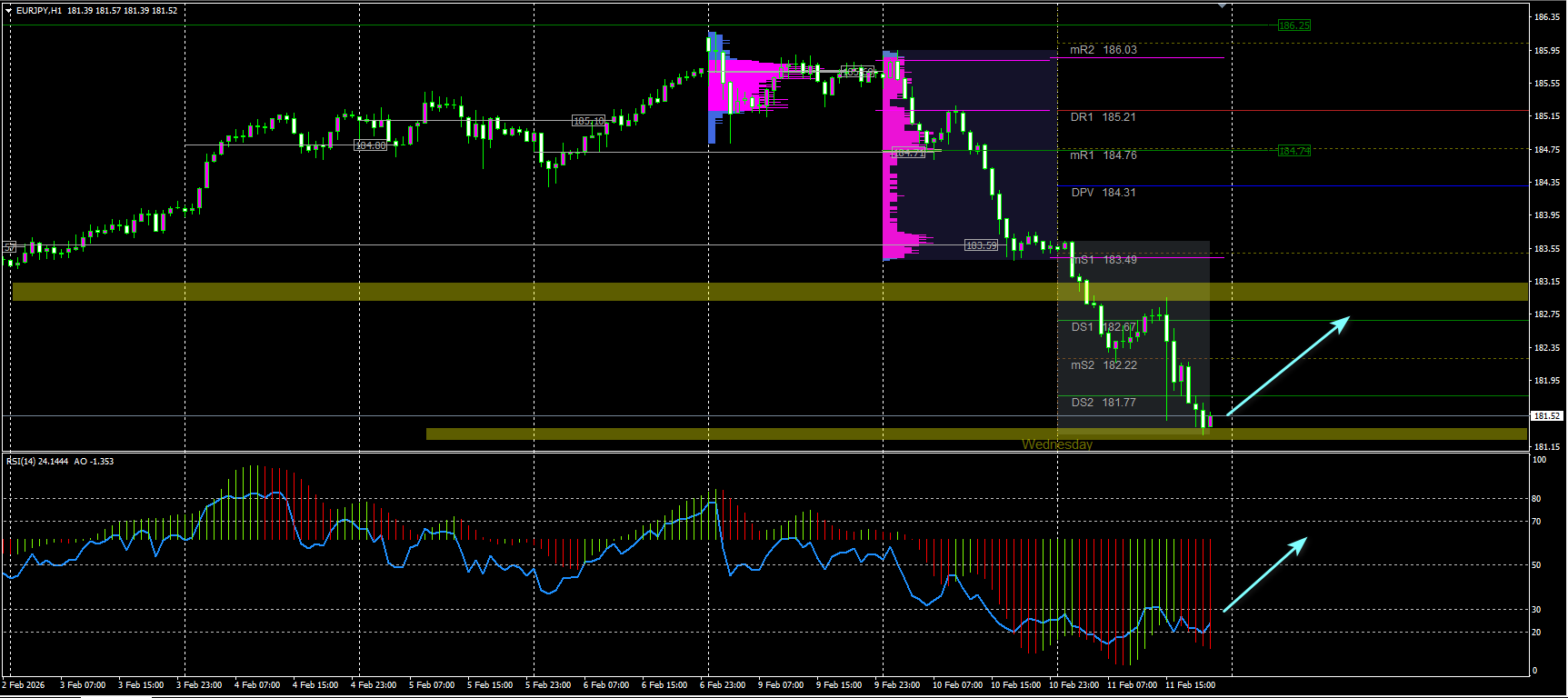
Task: Click the chart shift triangle marker on top edge
Action: (x=1223, y=5)
